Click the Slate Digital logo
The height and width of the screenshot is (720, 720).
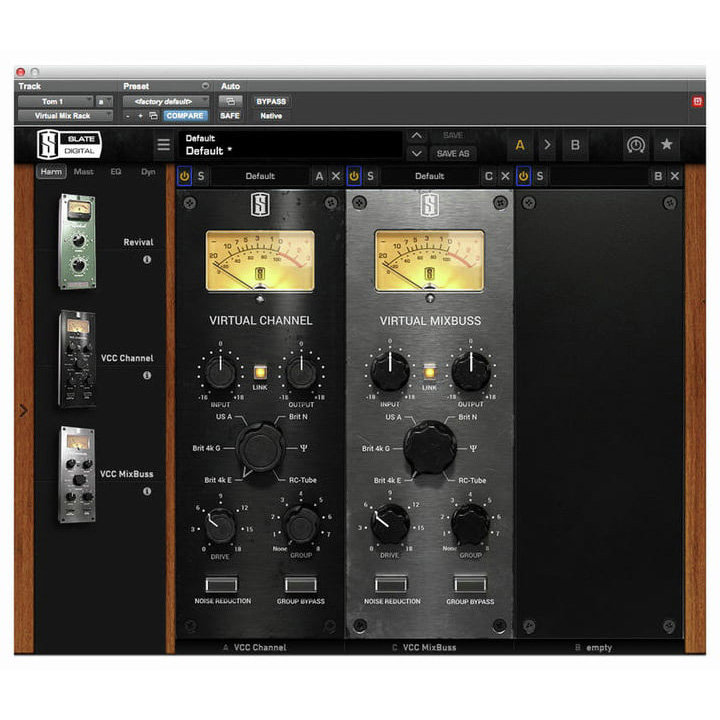point(69,144)
